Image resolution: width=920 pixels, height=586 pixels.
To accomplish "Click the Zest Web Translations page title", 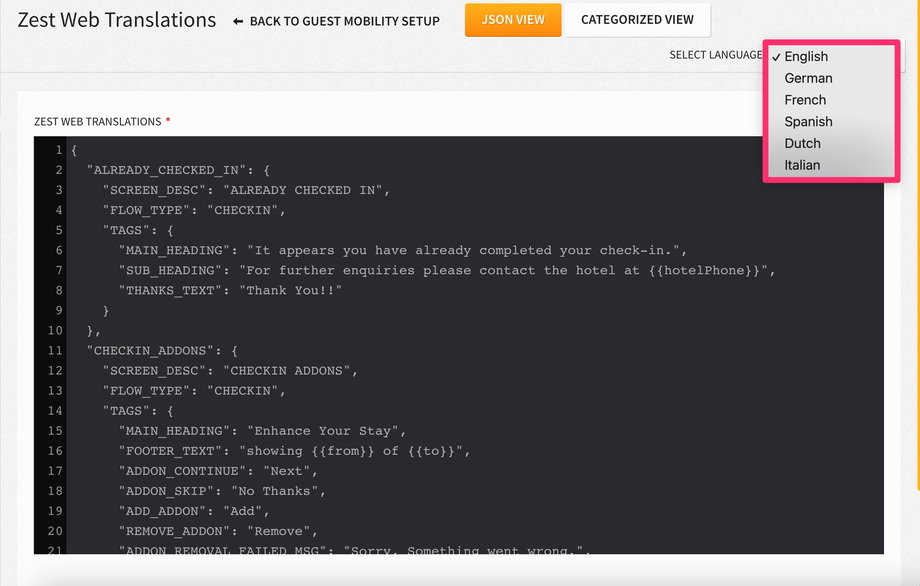I will [117, 20].
